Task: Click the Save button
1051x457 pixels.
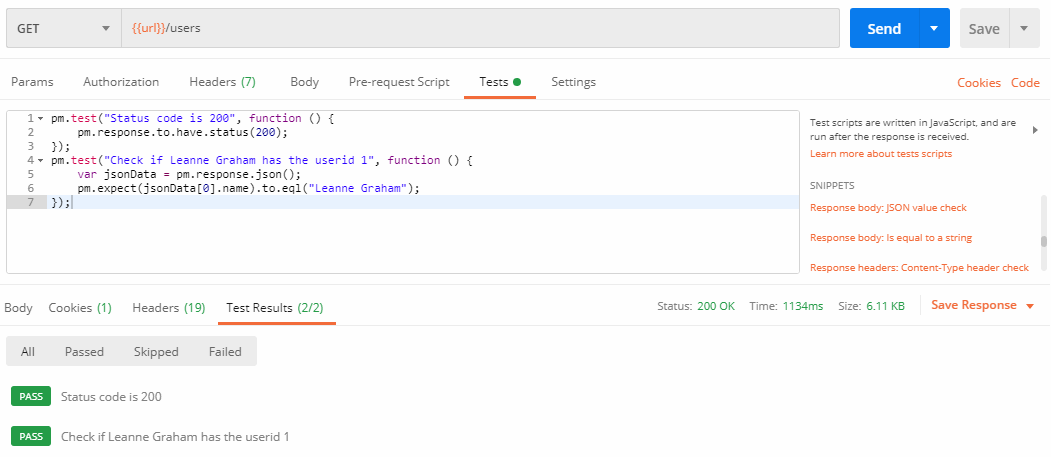Action: [983, 29]
